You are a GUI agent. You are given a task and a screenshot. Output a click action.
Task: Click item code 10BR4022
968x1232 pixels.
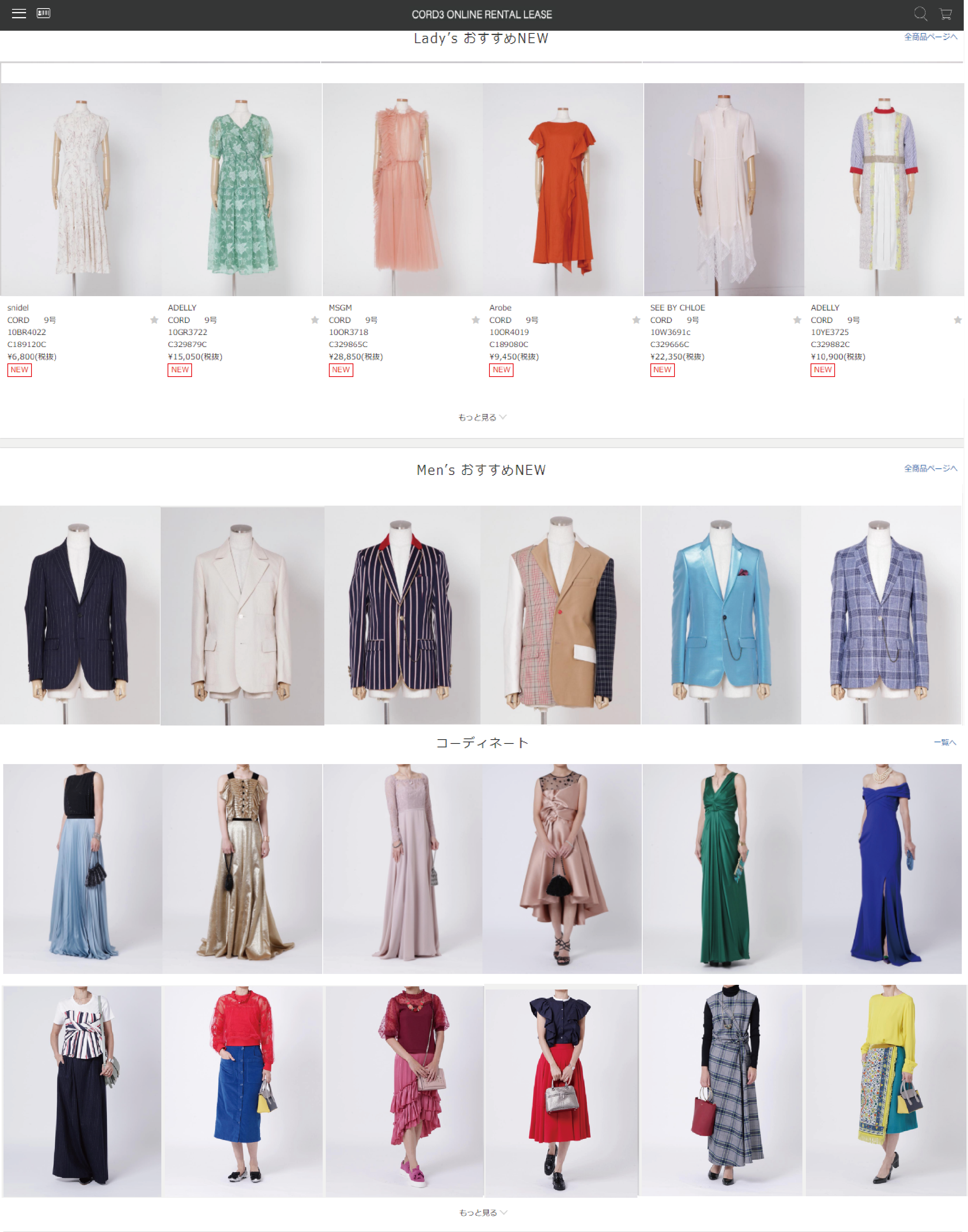[x=27, y=333]
